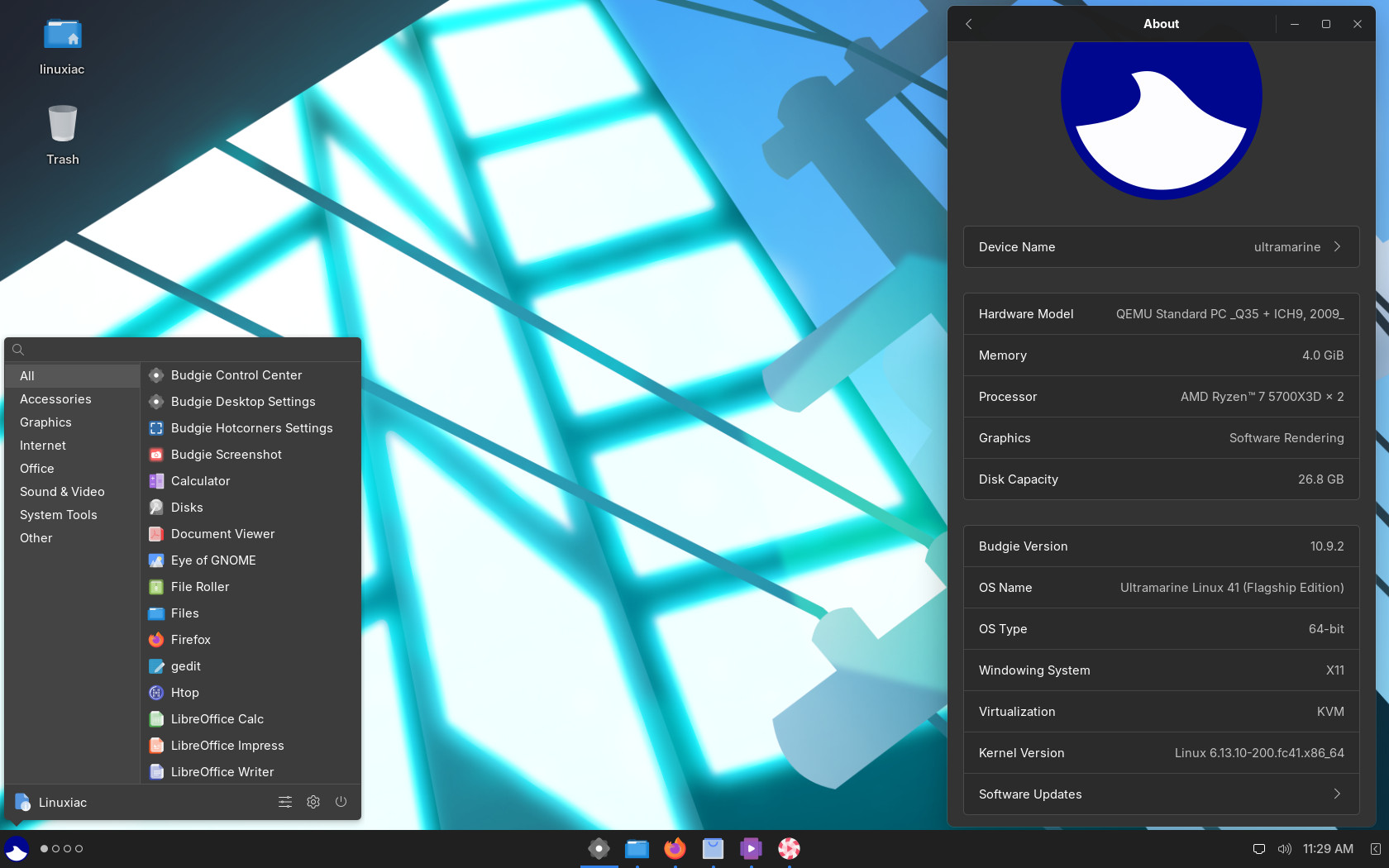Click the Virtualization KVM row
Viewport: 1389px width, 868px height.
pos(1161,712)
